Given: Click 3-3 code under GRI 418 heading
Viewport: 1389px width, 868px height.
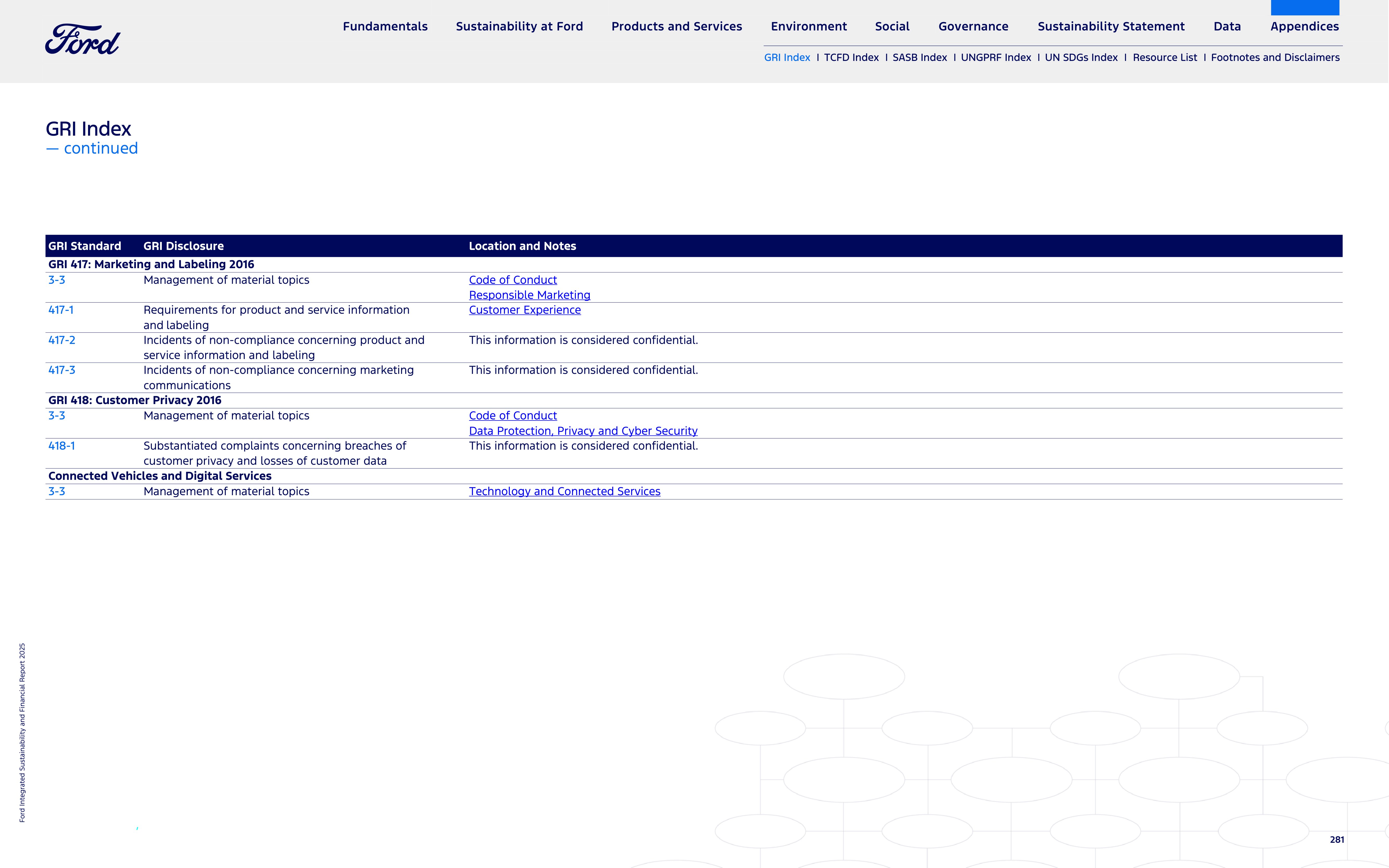Looking at the screenshot, I should [56, 416].
